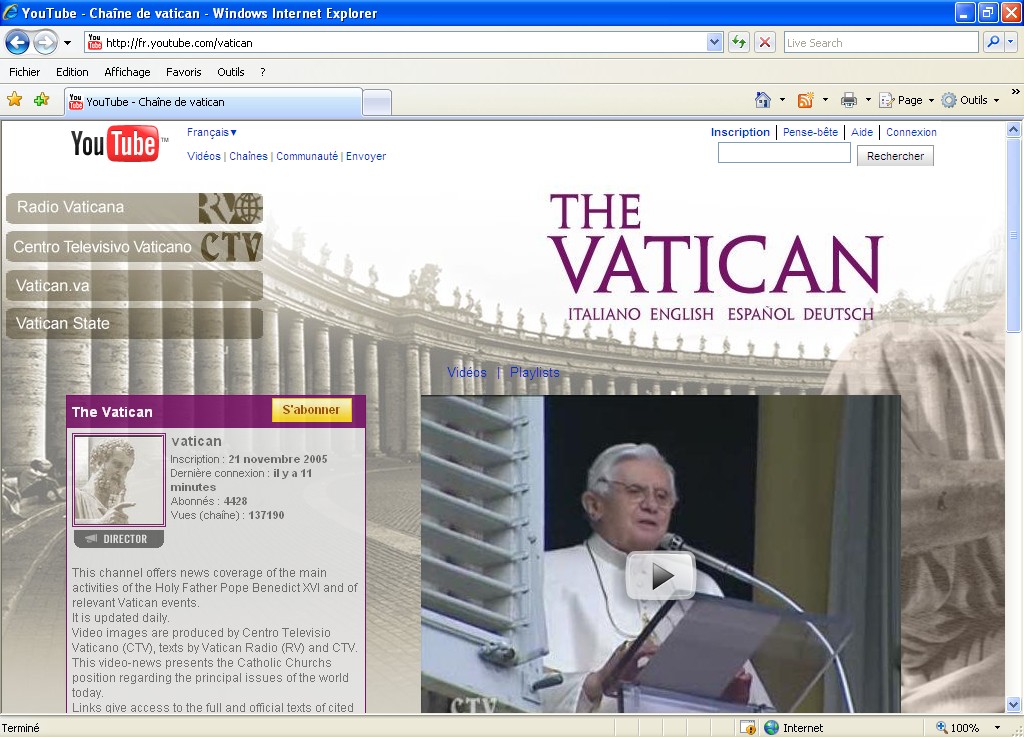Go back with the browser Back arrow
This screenshot has height=737, width=1024.
18,43
